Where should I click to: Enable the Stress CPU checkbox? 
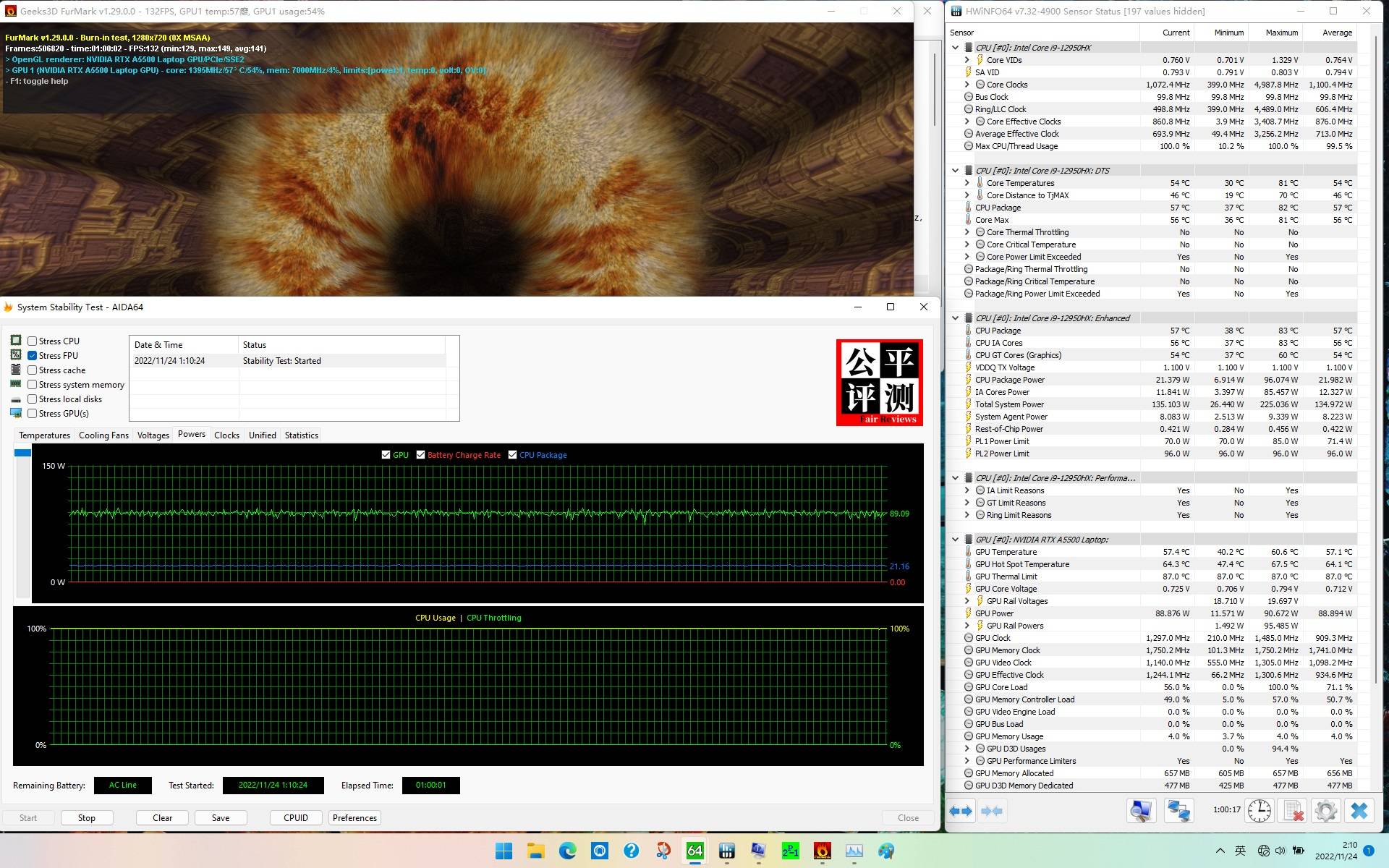coord(33,341)
